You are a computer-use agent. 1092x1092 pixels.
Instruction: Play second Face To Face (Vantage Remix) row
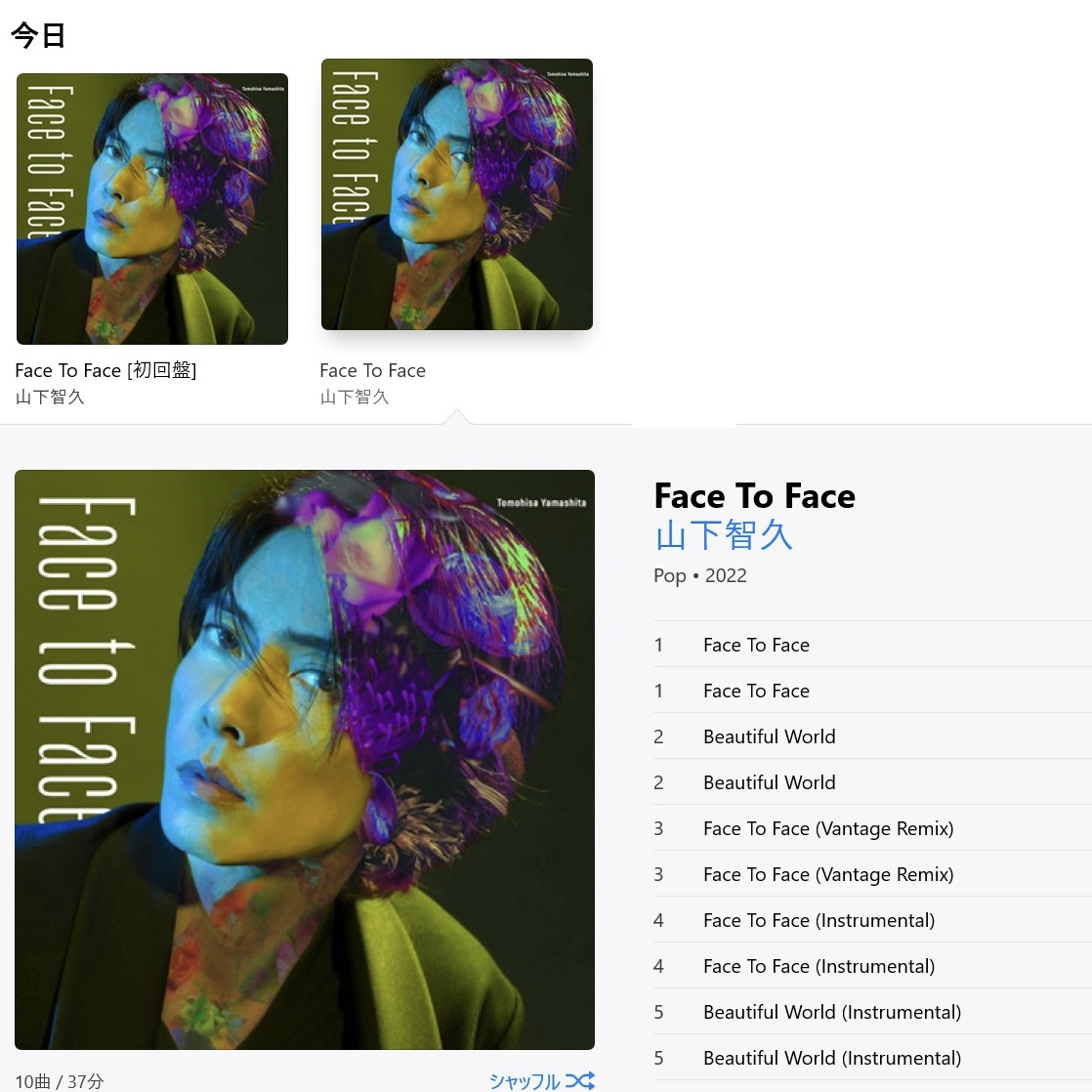[872, 874]
